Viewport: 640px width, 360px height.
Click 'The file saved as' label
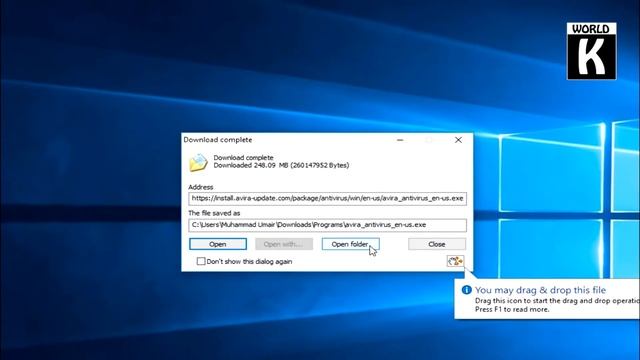click(214, 213)
